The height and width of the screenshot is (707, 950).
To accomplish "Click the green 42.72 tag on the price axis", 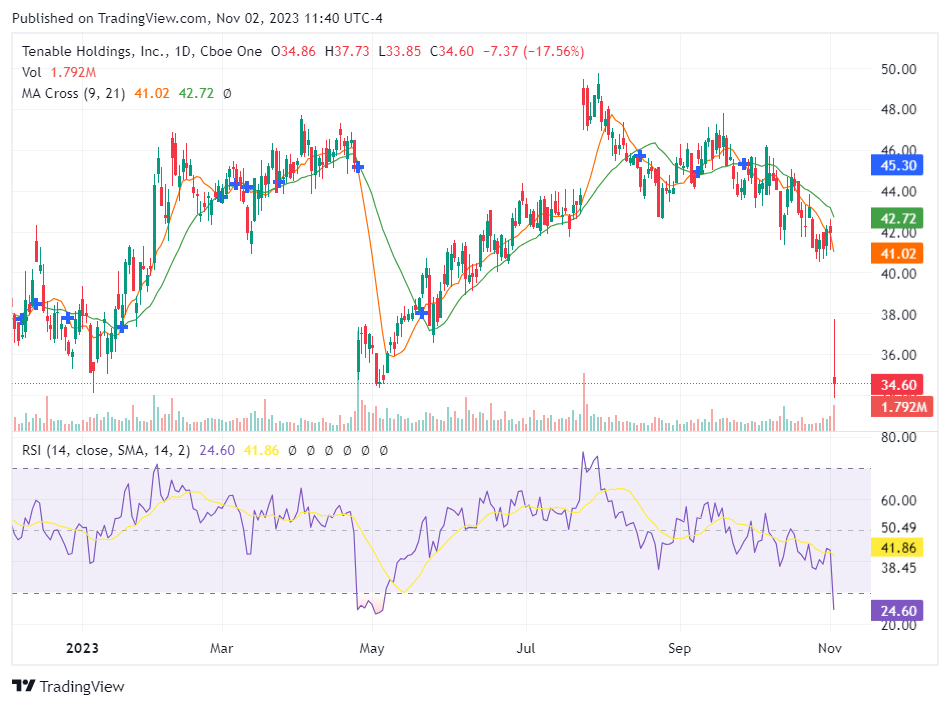I will [x=897, y=218].
